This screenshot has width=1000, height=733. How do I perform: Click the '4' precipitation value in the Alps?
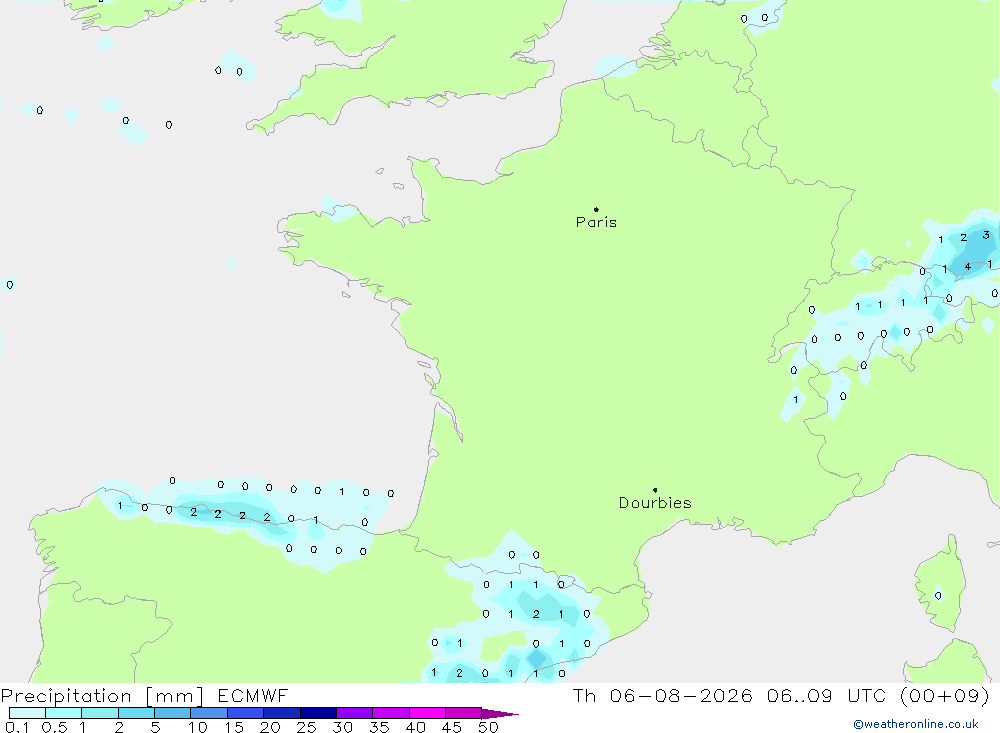pos(967,267)
